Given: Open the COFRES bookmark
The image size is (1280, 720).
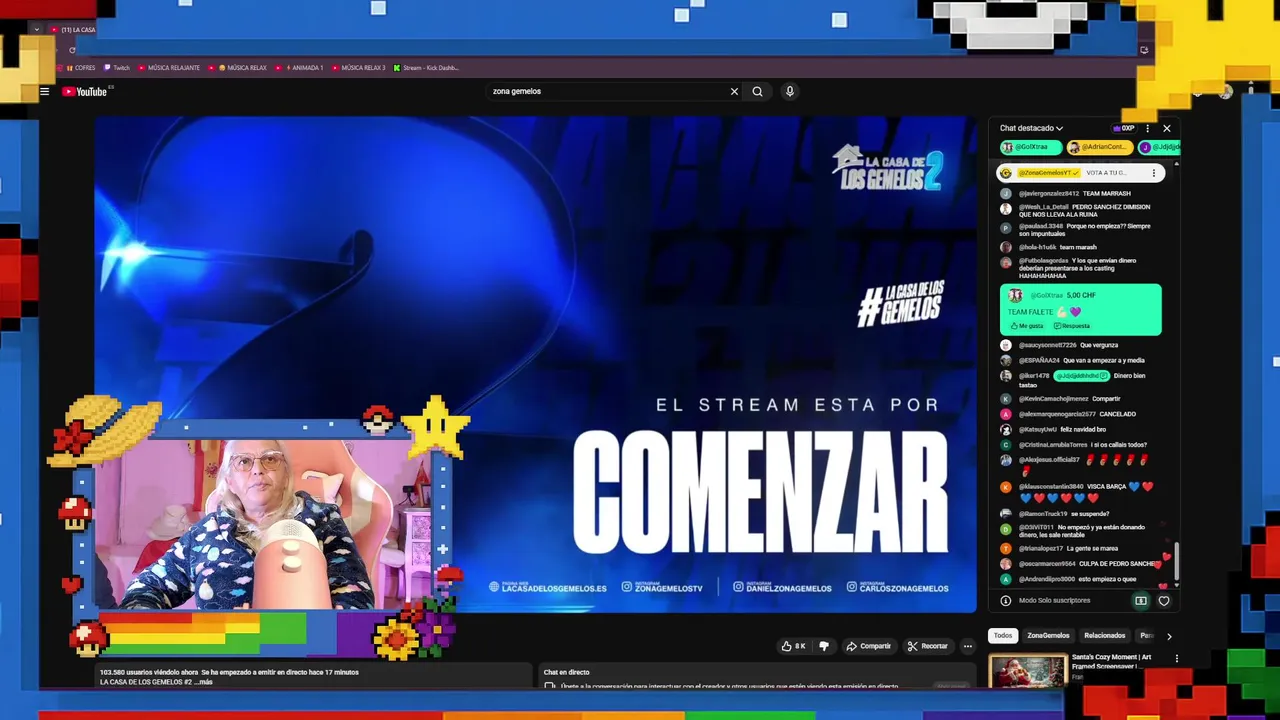Looking at the screenshot, I should click(81, 68).
